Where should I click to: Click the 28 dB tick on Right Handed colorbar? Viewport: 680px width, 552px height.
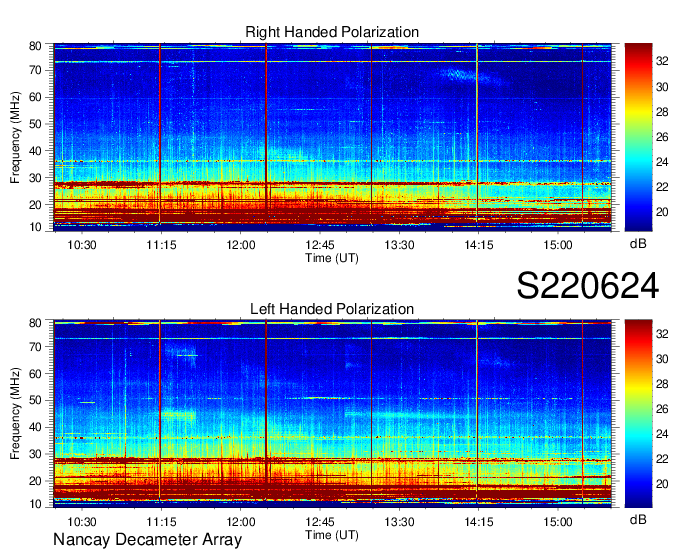tap(662, 112)
